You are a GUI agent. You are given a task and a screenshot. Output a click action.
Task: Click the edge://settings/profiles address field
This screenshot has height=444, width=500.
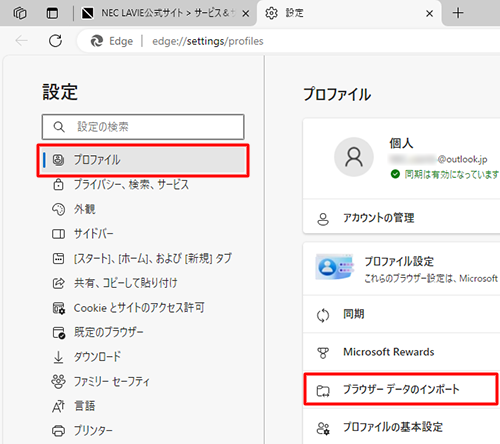(x=208, y=41)
